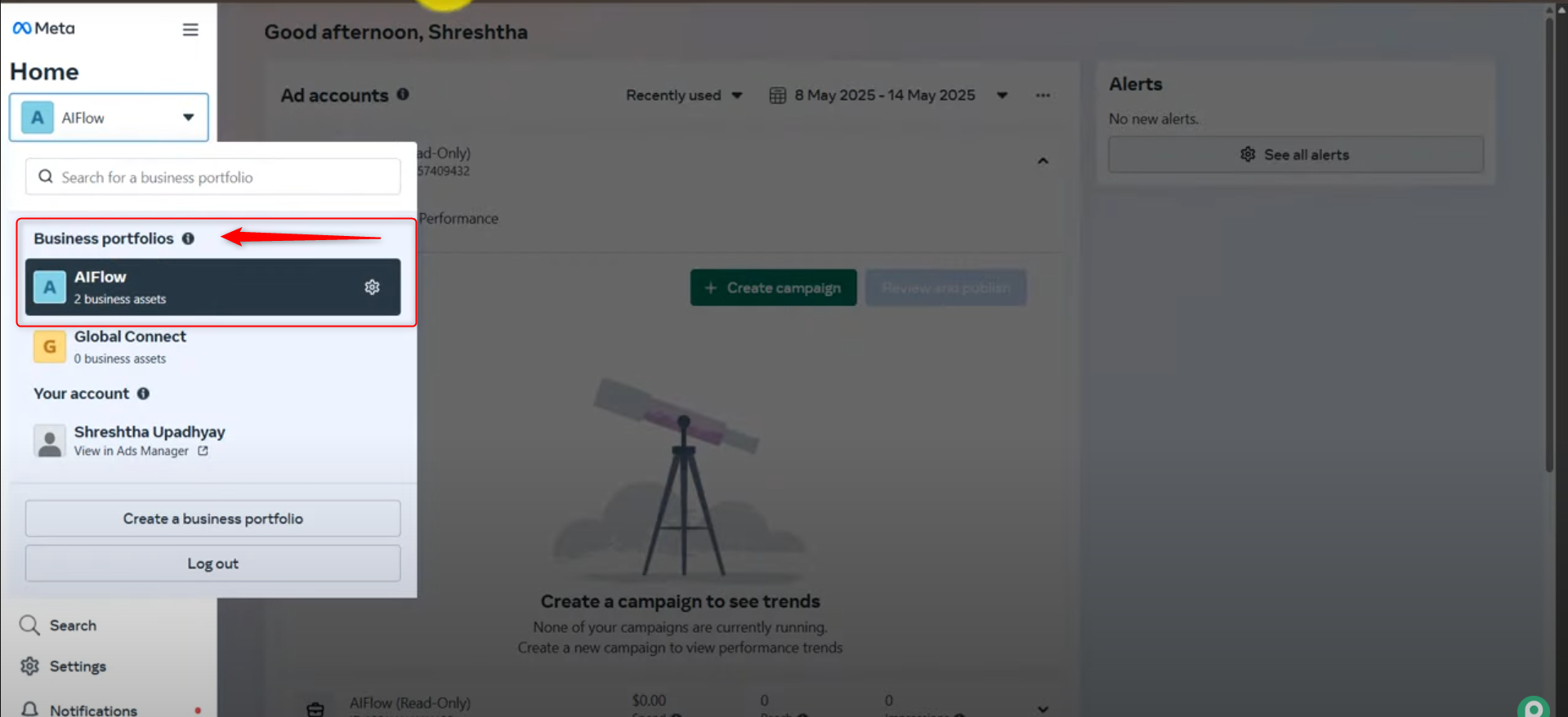
Task: Click the Business portfolios info icon
Action: (x=188, y=238)
